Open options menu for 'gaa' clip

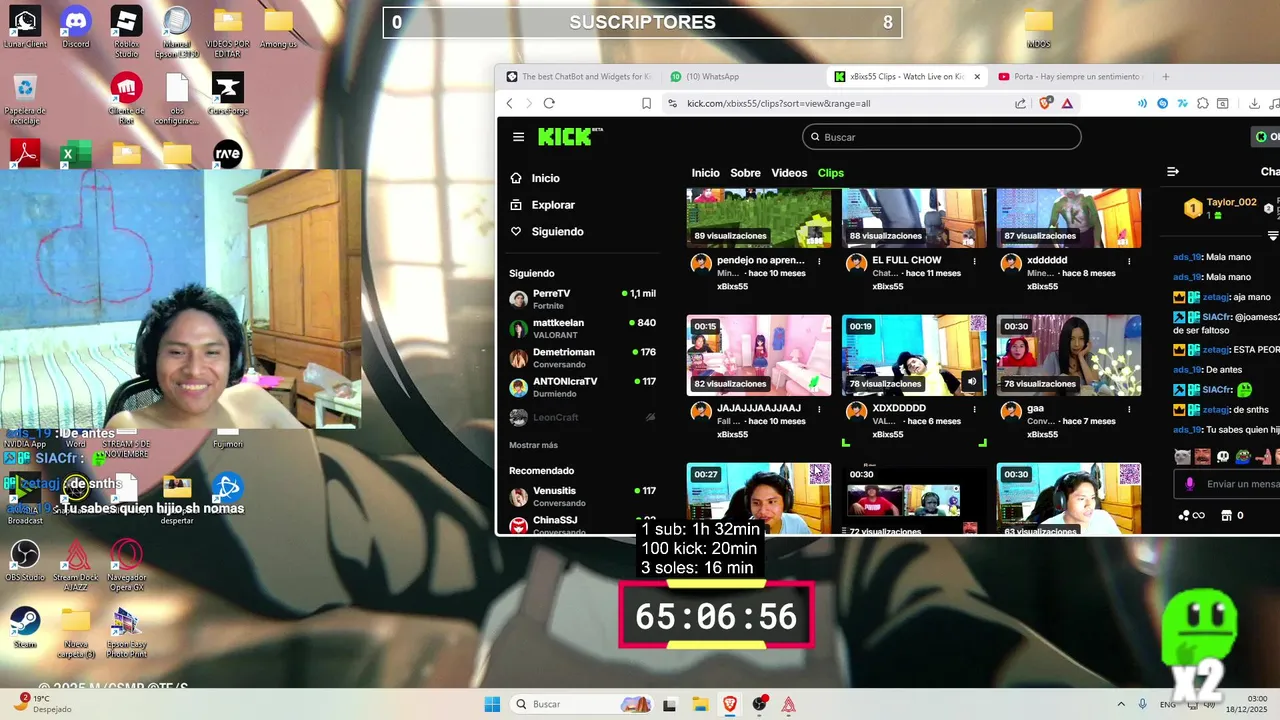coord(1129,409)
